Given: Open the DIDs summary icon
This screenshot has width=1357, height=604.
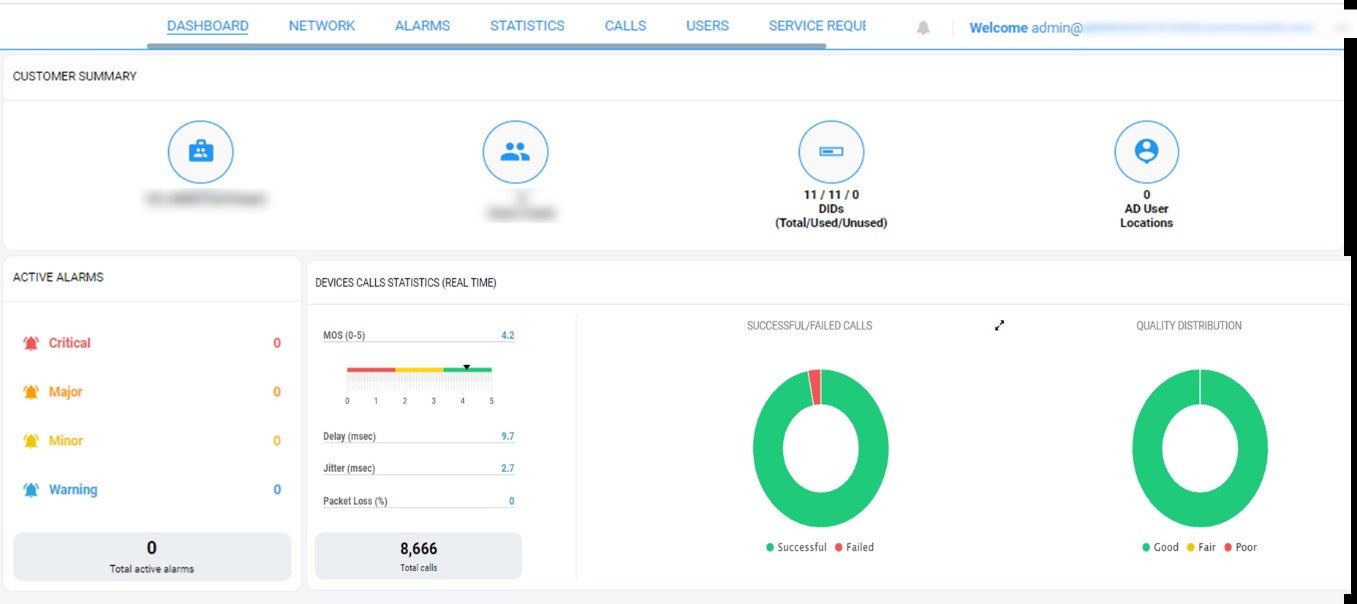Looking at the screenshot, I should [x=831, y=151].
